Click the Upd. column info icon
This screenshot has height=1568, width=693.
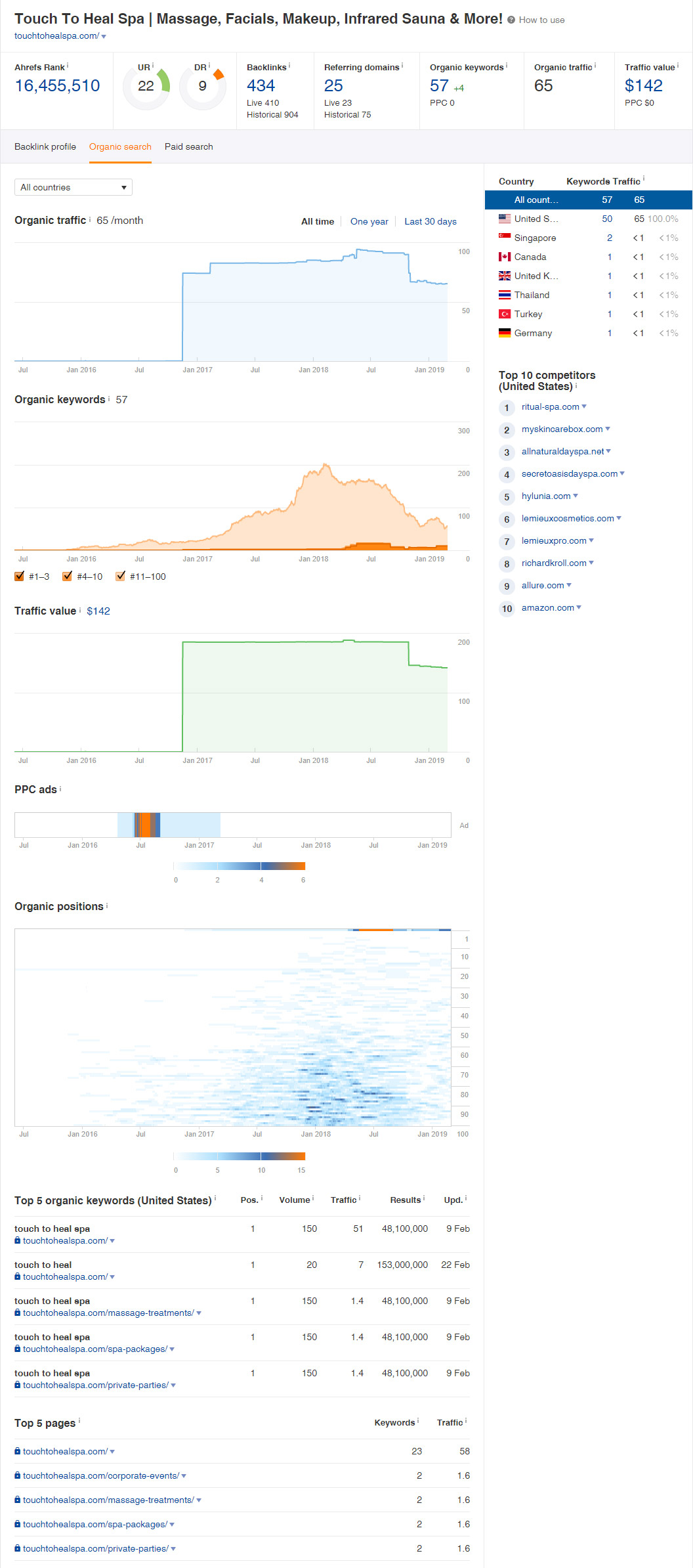[x=466, y=1198]
